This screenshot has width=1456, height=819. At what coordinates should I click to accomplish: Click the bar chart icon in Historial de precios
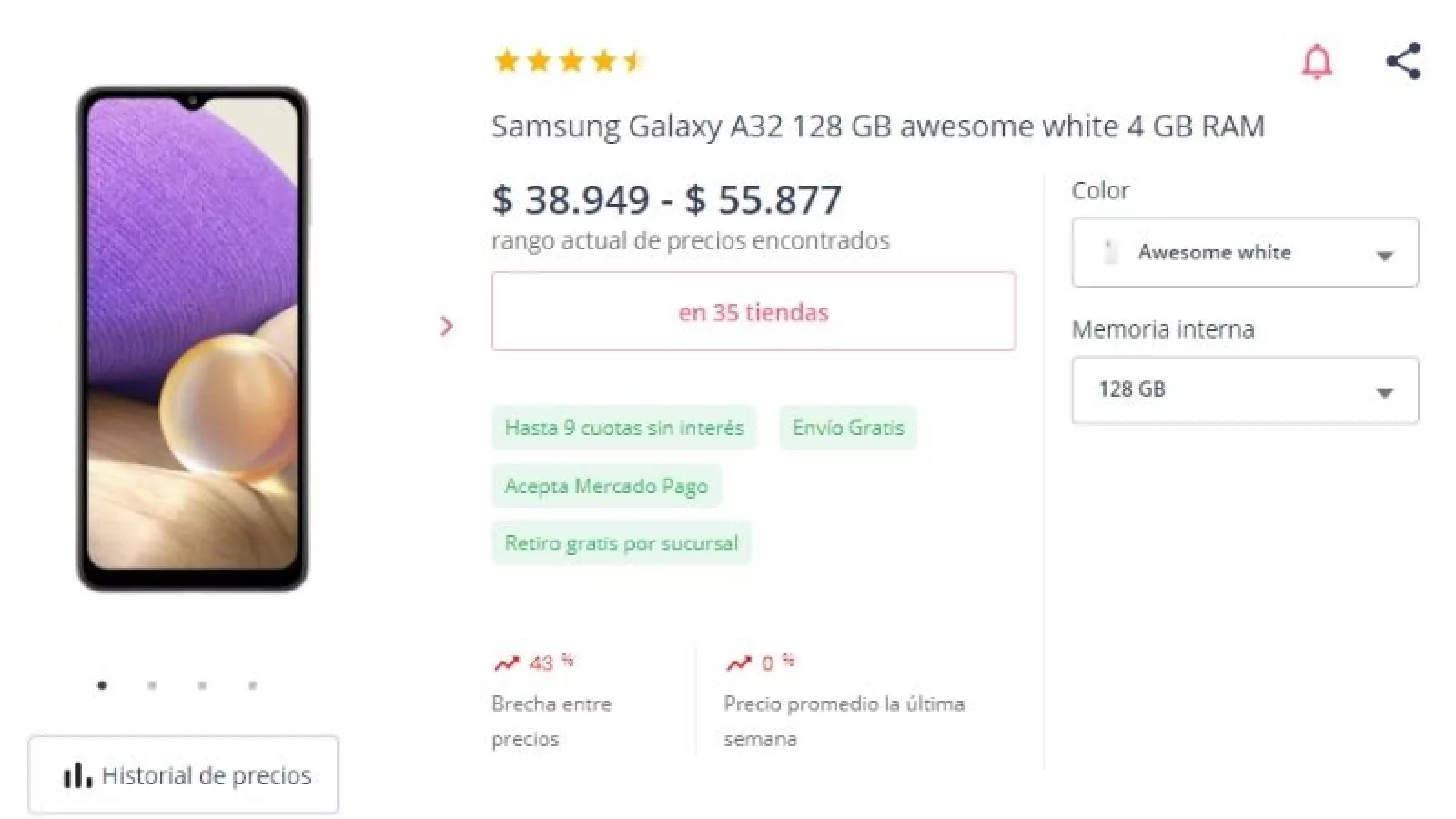pos(77,775)
